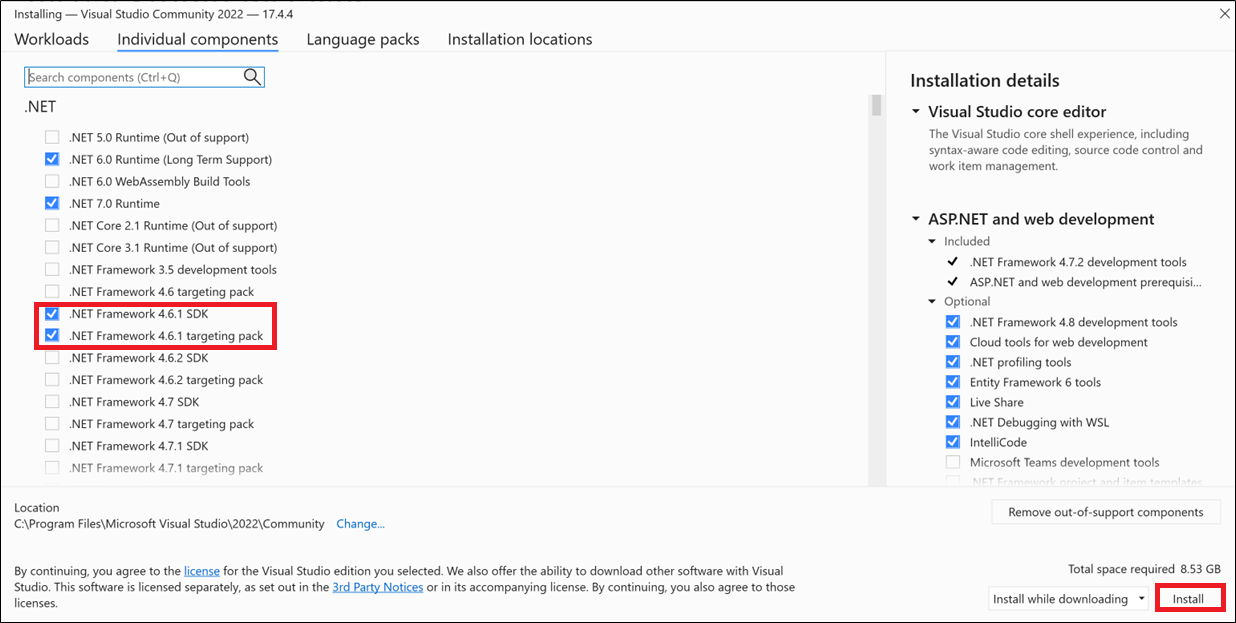The width and height of the screenshot is (1236, 623).
Task: Collapse Visual Studio core editor section
Action: pyautogui.click(x=916, y=112)
